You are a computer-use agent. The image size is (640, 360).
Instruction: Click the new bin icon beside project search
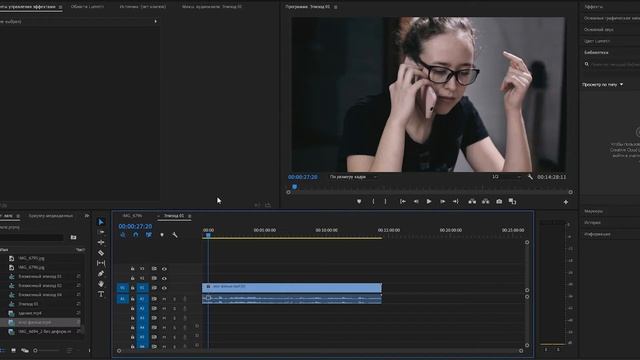(x=73, y=237)
